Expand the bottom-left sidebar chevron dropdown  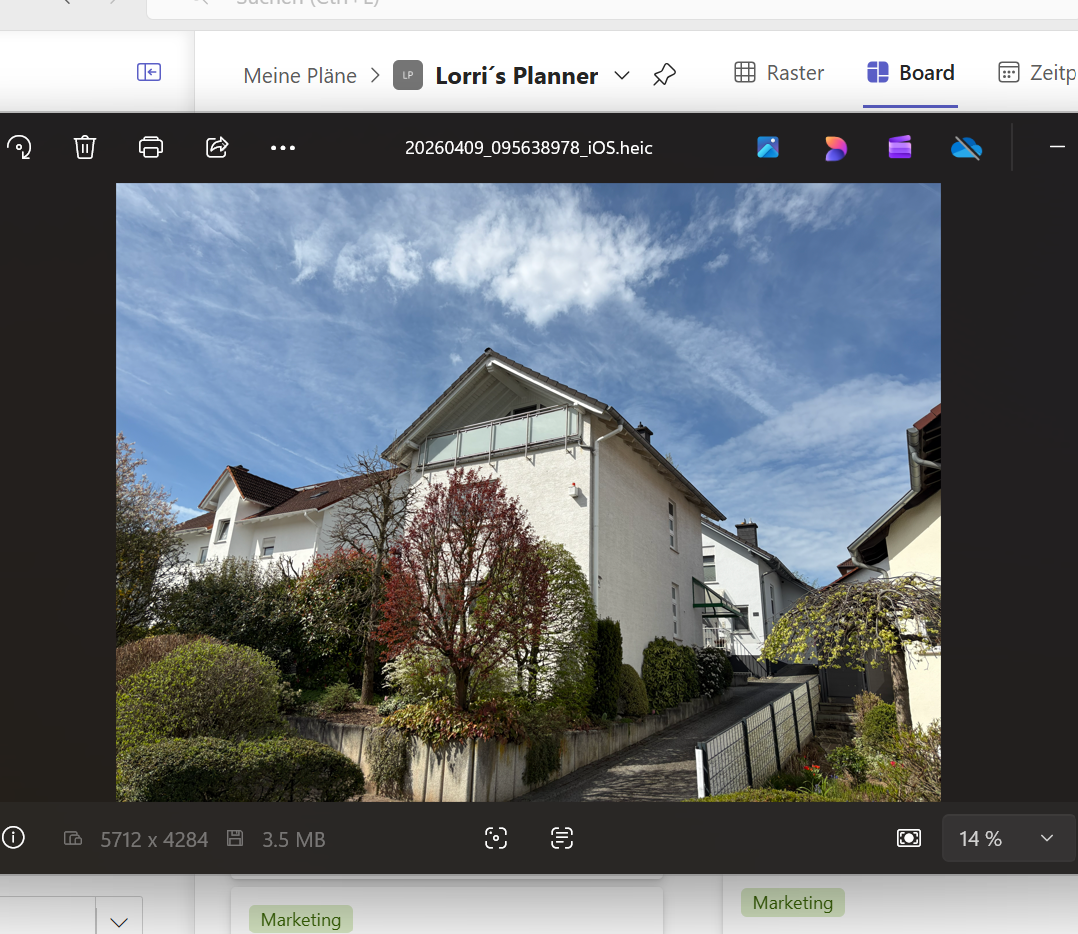[x=119, y=921]
